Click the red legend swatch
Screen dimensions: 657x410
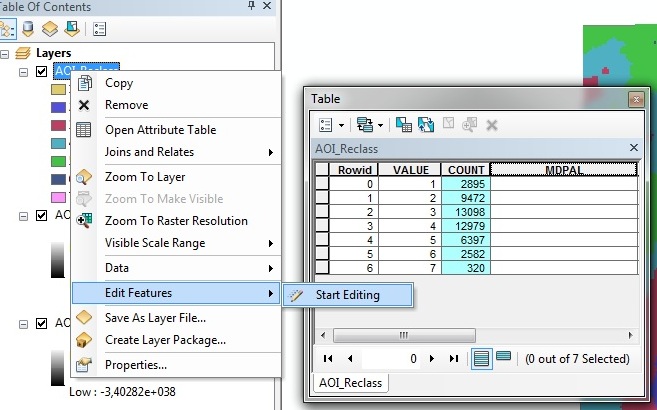(58, 125)
